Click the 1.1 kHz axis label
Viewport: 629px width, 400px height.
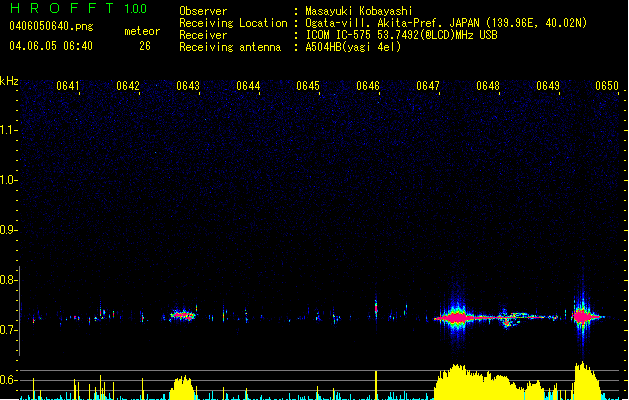[9, 130]
